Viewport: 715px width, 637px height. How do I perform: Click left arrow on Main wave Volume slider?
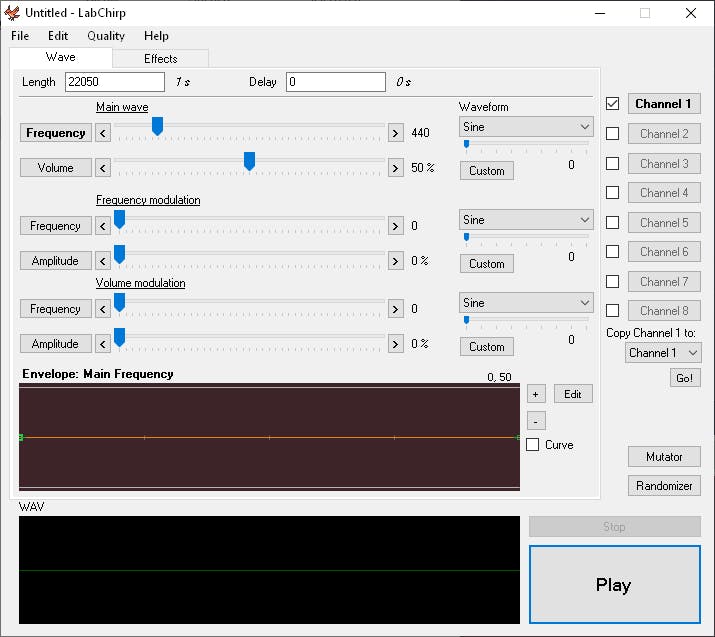click(x=103, y=168)
